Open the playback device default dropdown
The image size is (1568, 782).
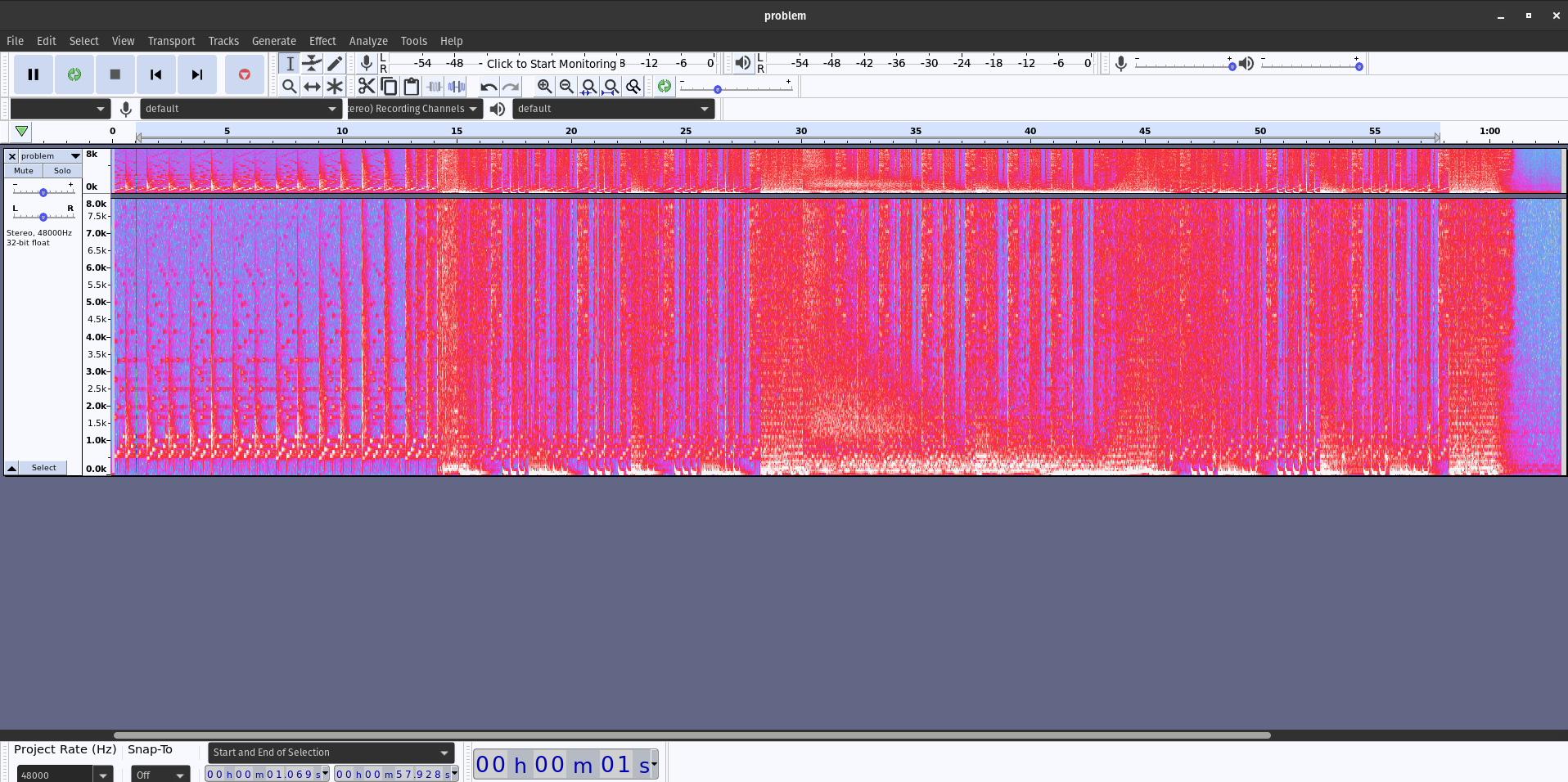pos(614,109)
